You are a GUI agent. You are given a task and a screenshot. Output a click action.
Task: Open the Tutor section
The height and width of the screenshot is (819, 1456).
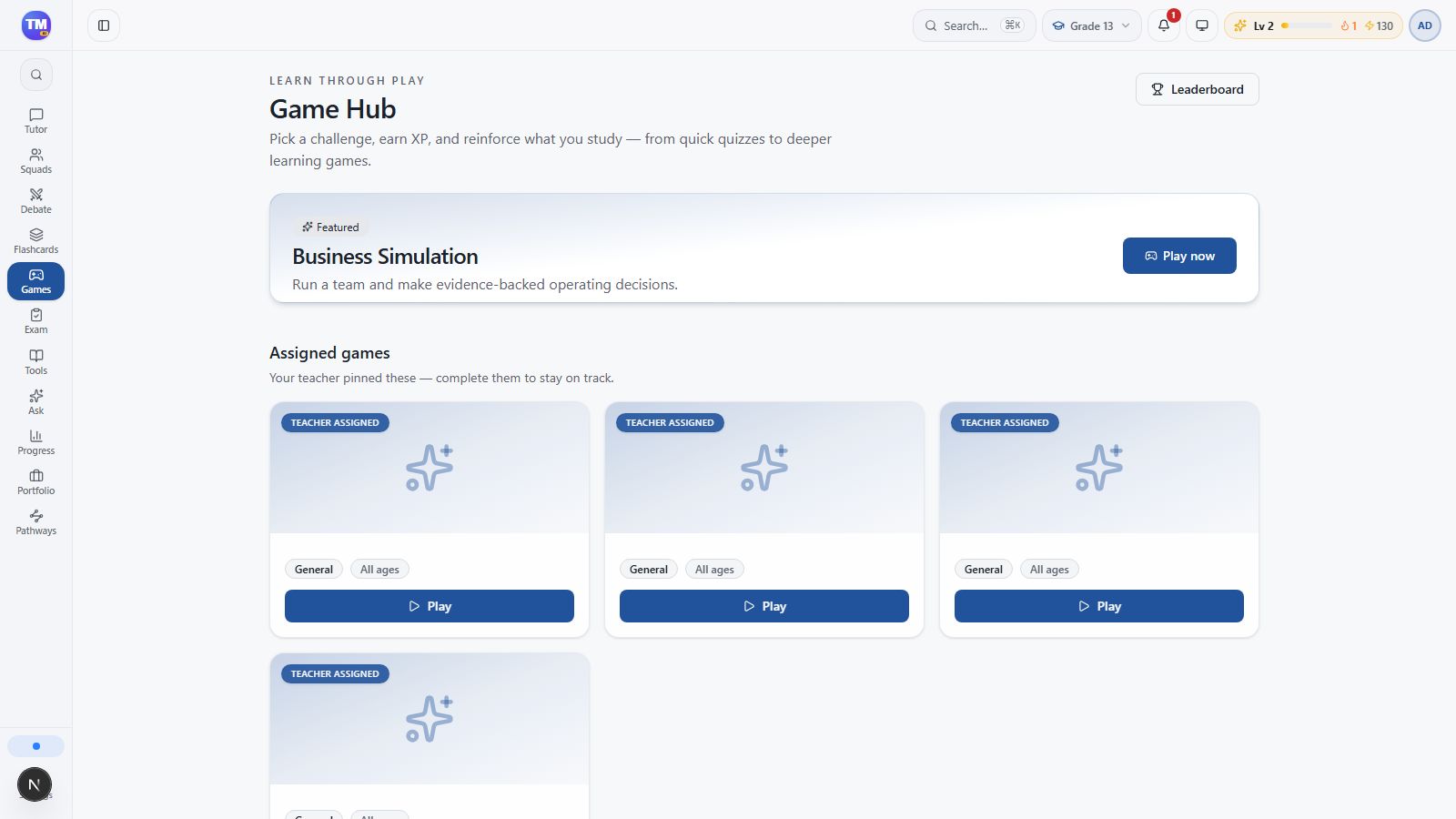[x=36, y=121]
